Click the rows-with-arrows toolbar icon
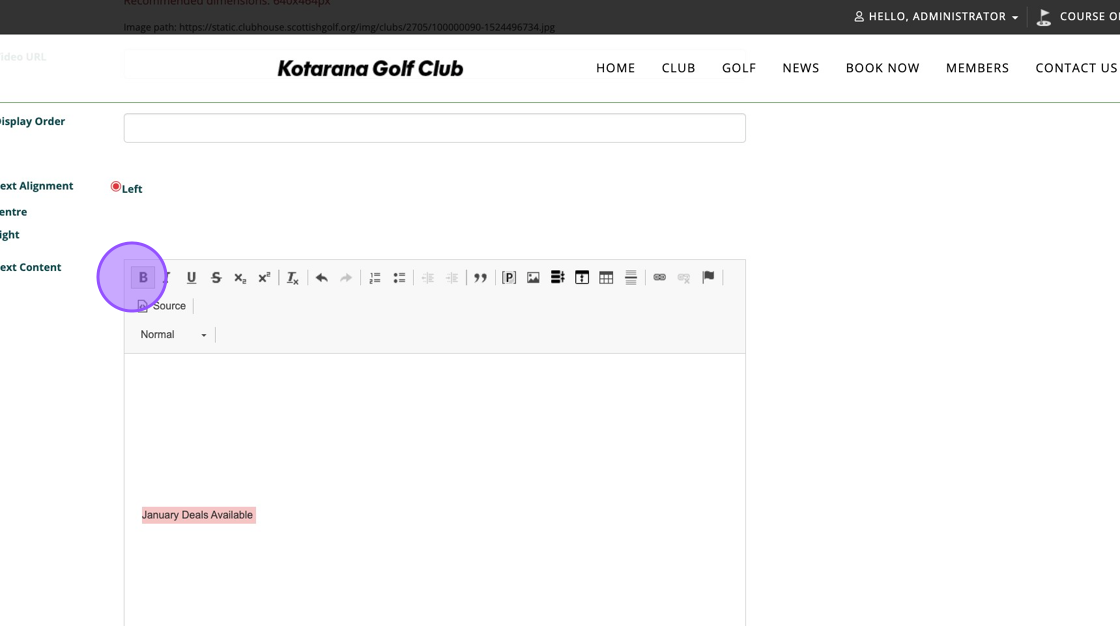Screen dimensions: 1120x626 coord(558,277)
